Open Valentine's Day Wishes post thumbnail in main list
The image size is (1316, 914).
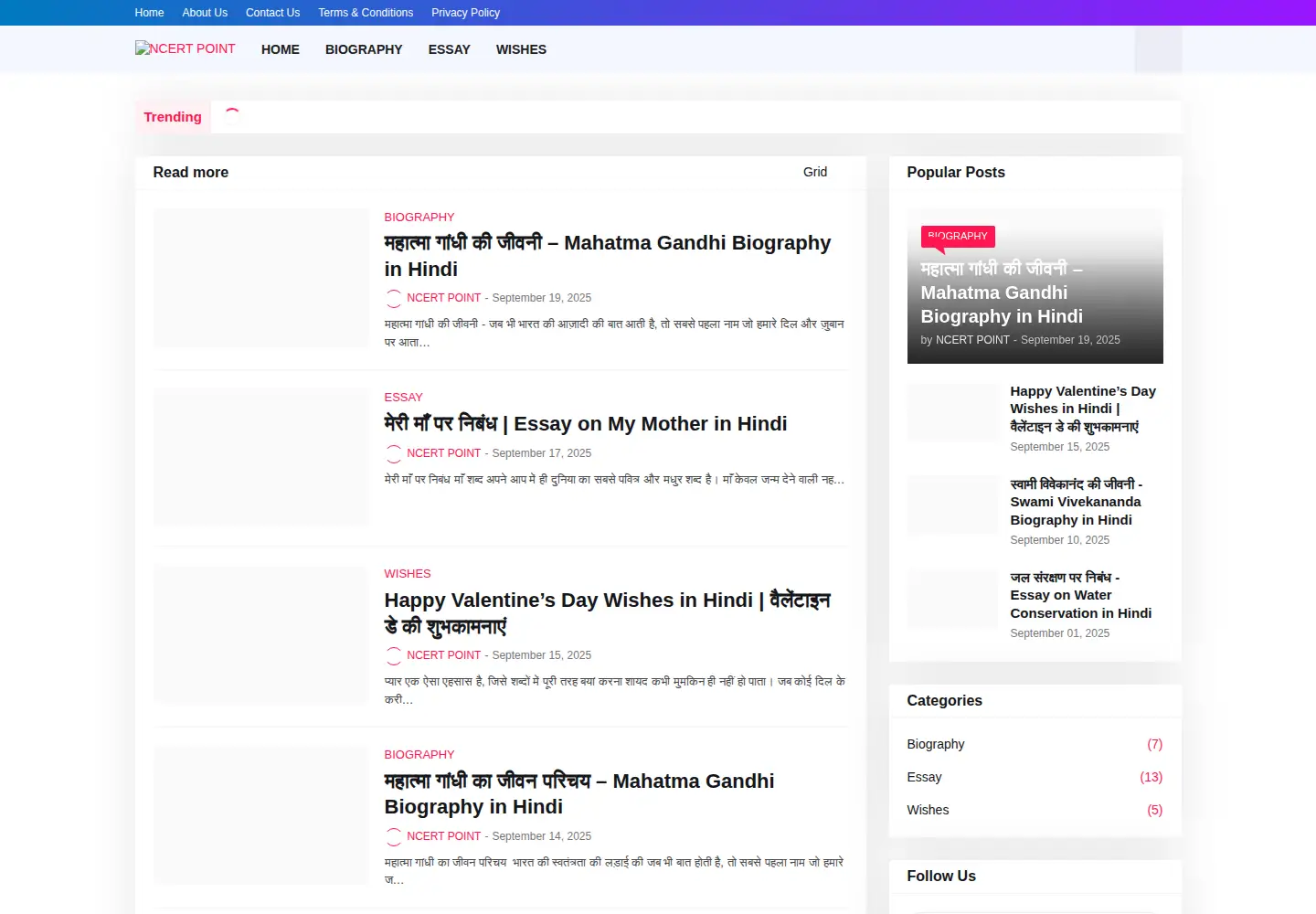coord(261,635)
